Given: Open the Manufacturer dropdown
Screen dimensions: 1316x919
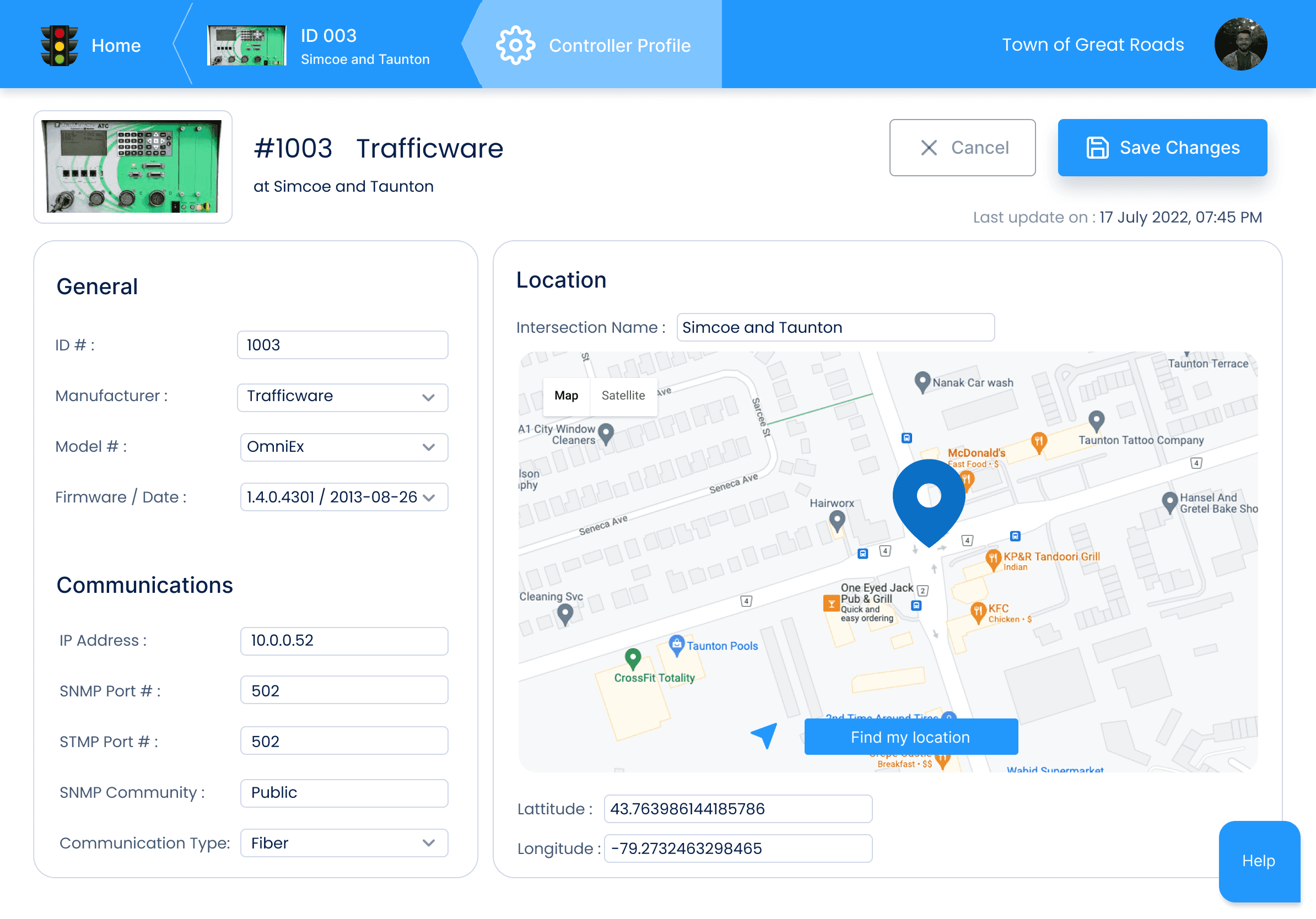Looking at the screenshot, I should tap(342, 397).
